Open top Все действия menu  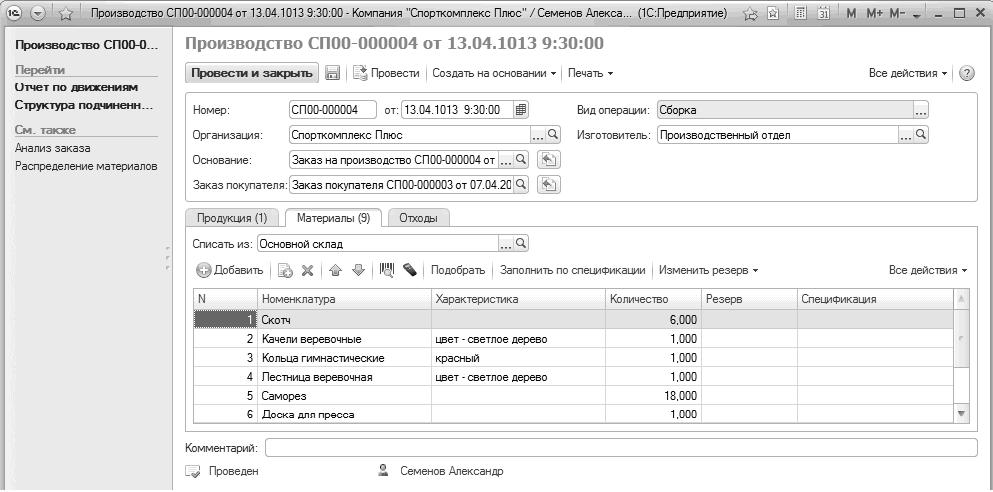click(908, 73)
